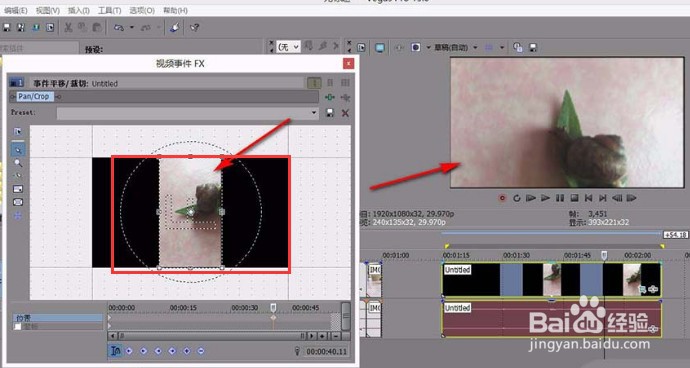Open the 视图(V) menu
This screenshot has height=368, width=690.
[48, 10]
